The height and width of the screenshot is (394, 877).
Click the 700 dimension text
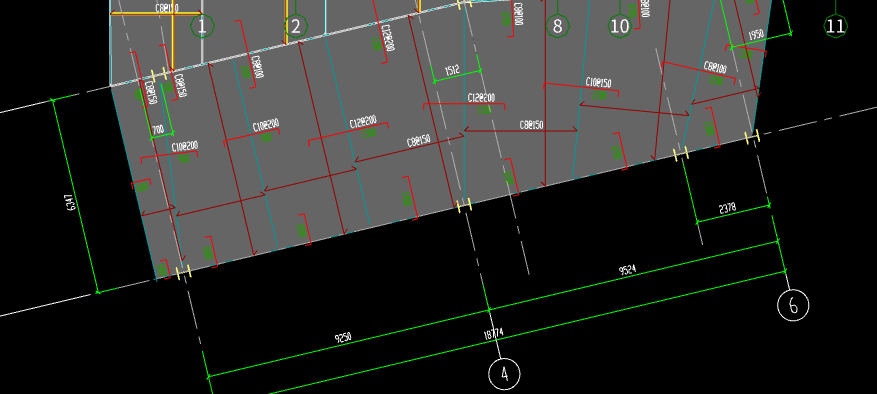(x=158, y=130)
